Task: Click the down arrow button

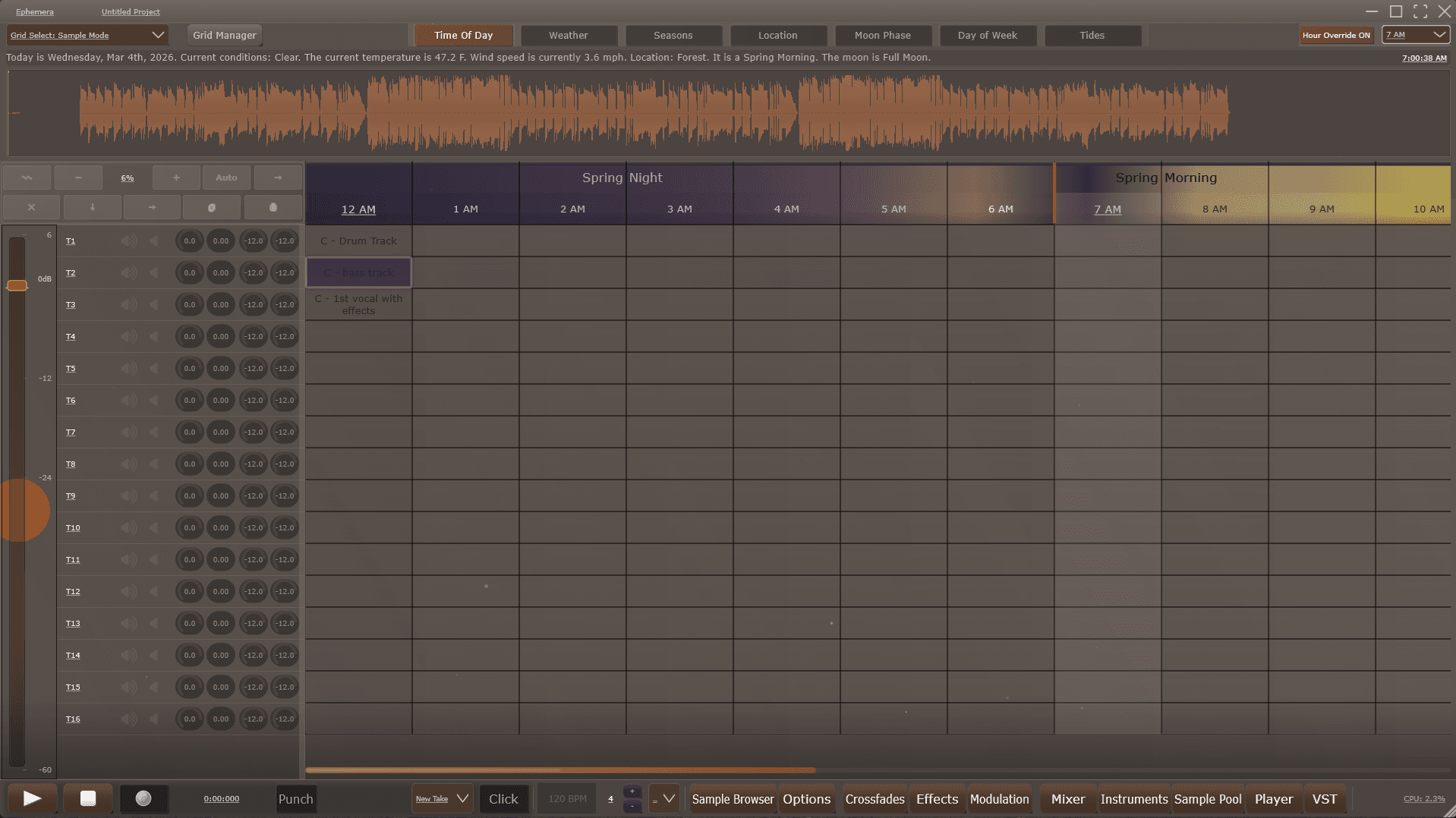Action: (92, 207)
